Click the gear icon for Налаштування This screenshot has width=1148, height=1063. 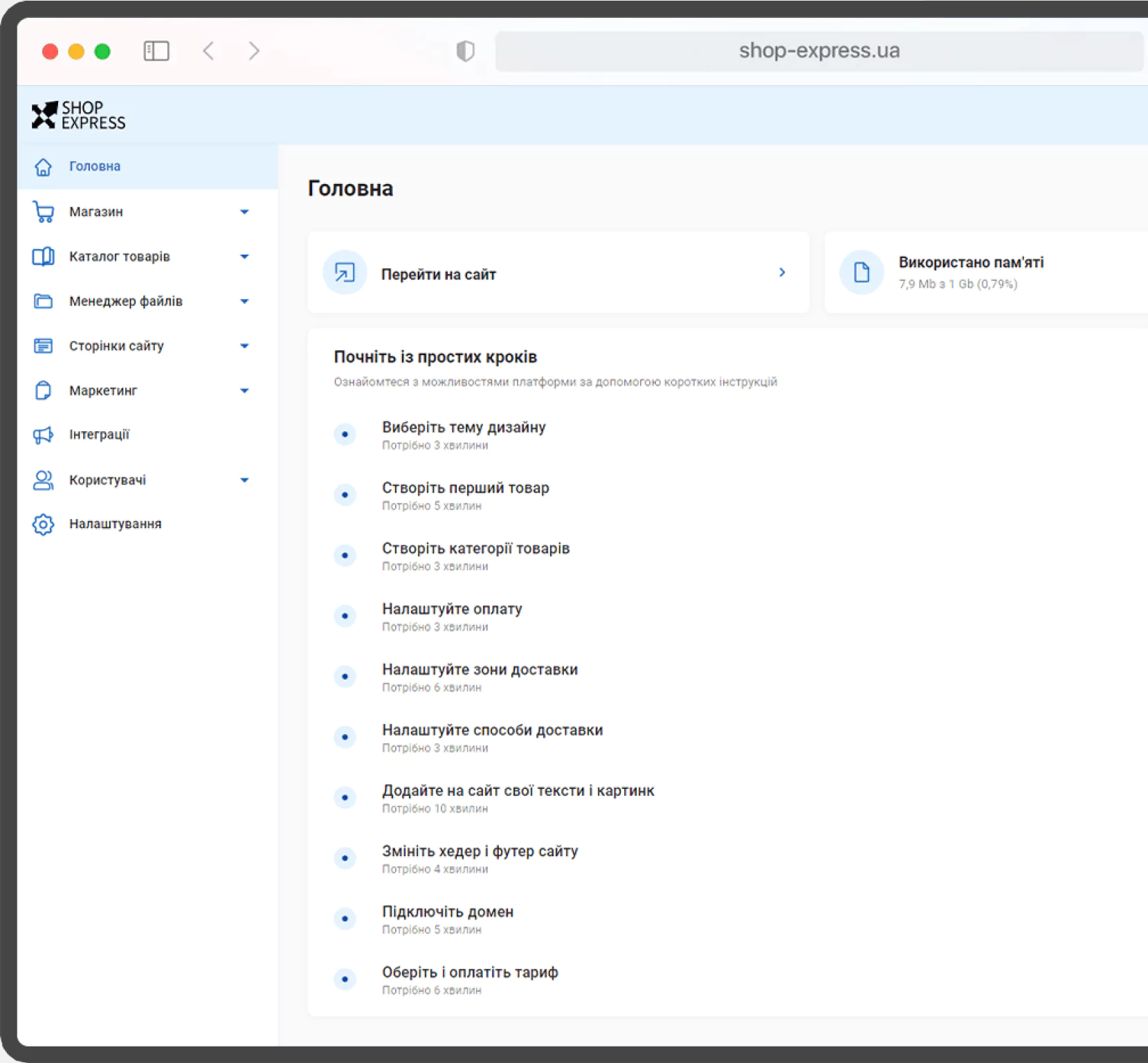43,524
